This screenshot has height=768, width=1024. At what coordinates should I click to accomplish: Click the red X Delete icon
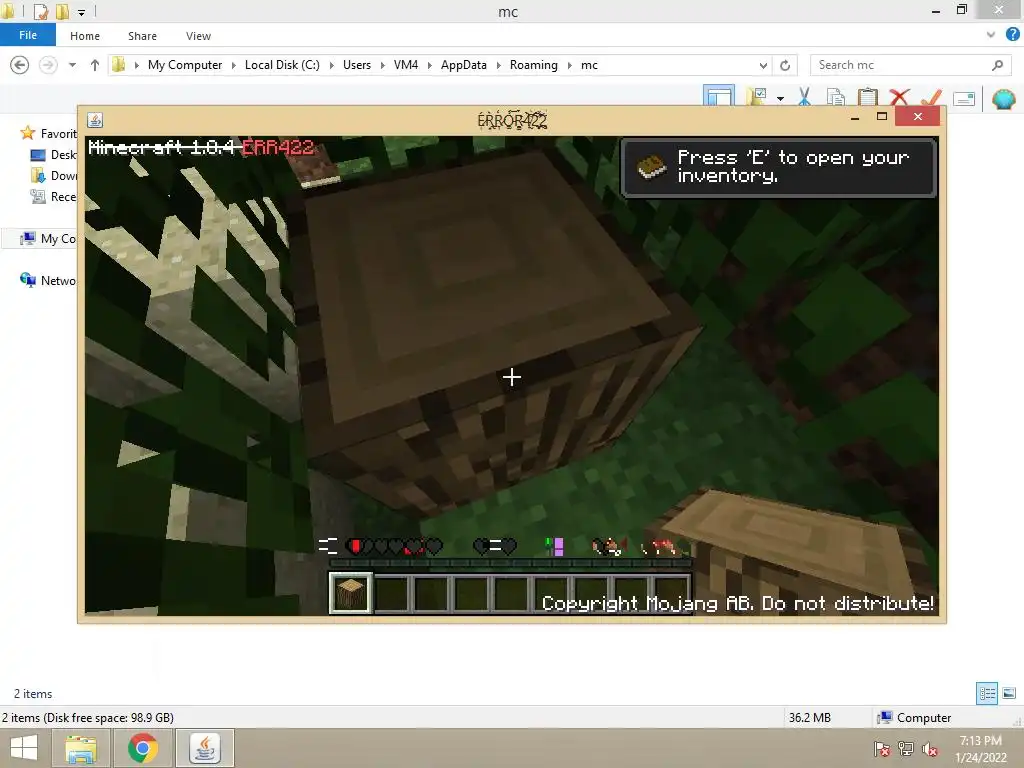coord(899,97)
